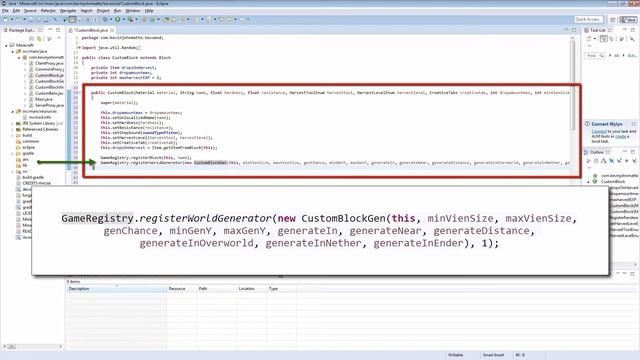Open the Search menu
Image resolution: width=640 pixels, height=360 pixels.
(x=86, y=11)
